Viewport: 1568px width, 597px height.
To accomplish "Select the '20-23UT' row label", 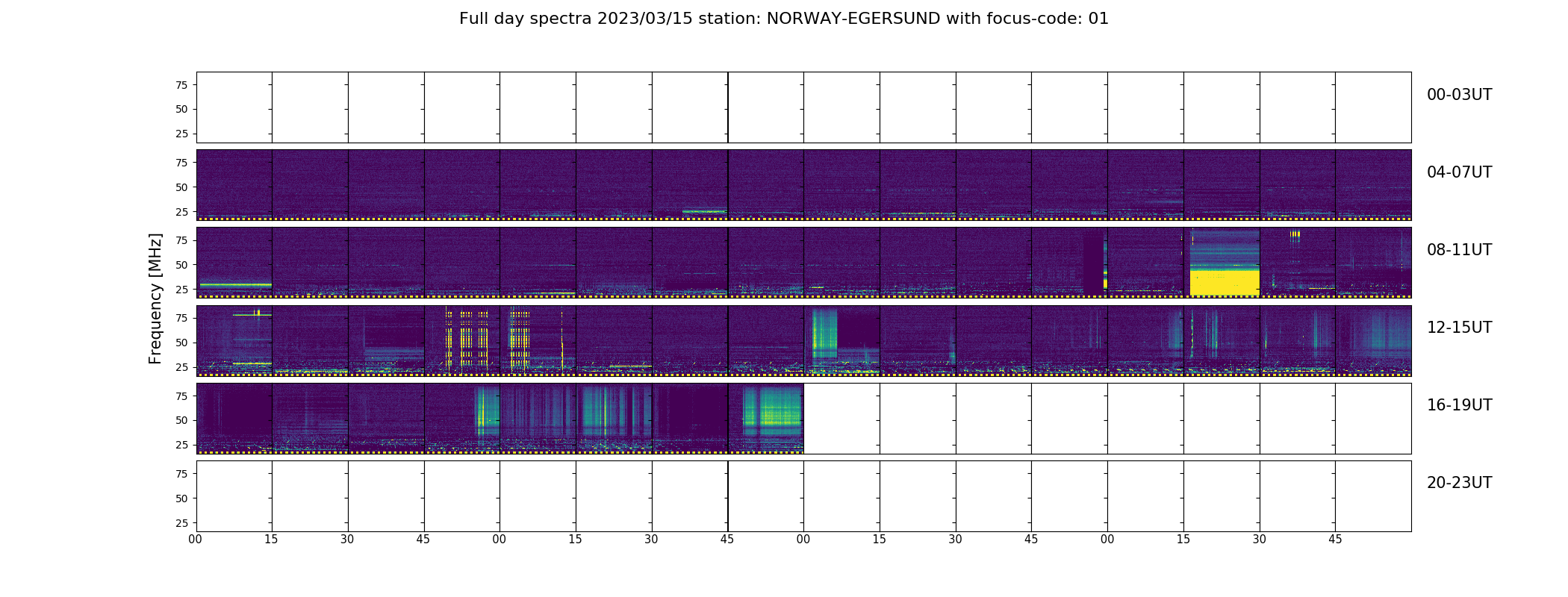I will coord(1459,483).
